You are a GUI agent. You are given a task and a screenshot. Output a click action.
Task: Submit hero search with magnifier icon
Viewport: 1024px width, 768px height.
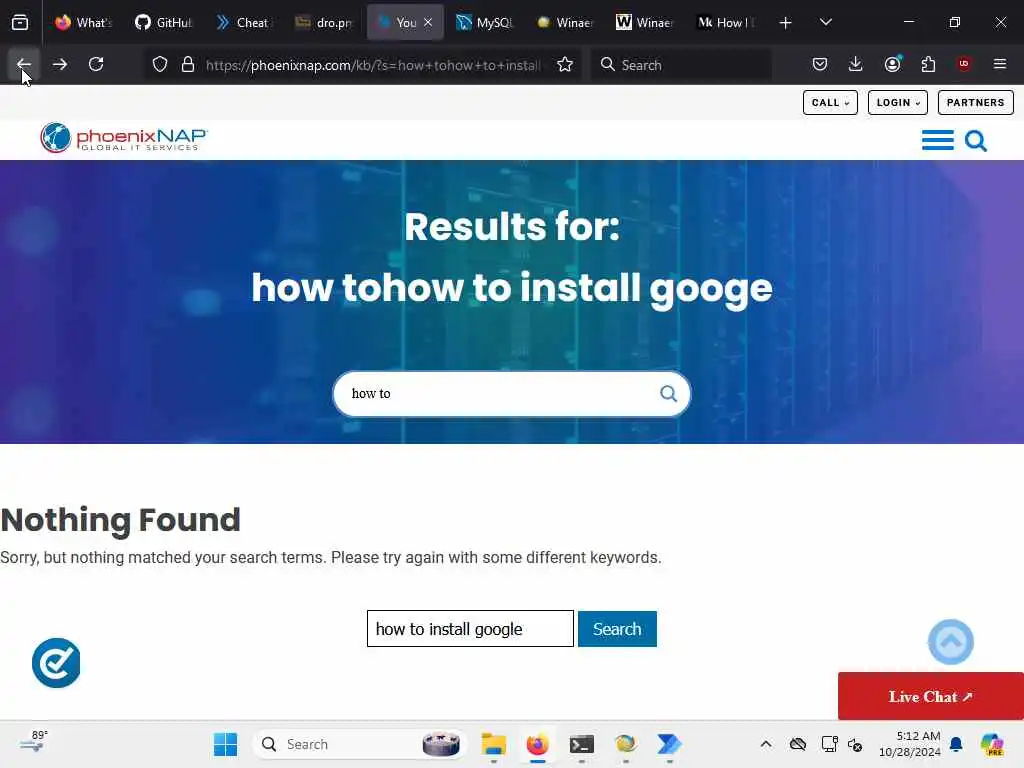(x=668, y=393)
